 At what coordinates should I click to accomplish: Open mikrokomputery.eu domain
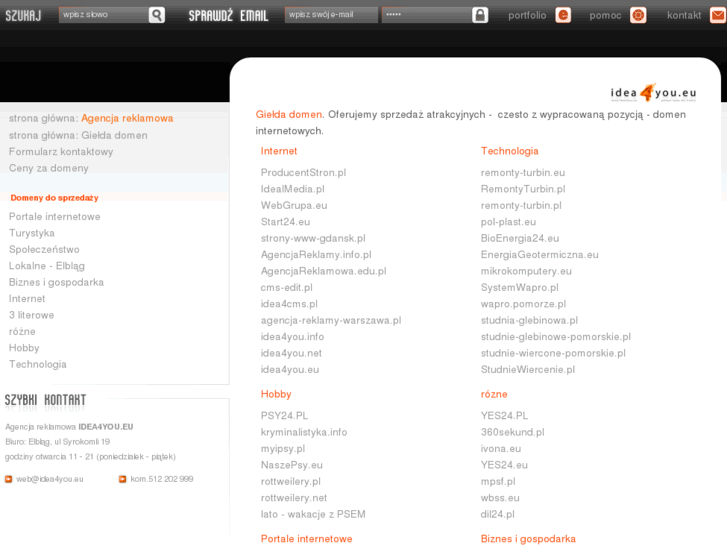[526, 271]
